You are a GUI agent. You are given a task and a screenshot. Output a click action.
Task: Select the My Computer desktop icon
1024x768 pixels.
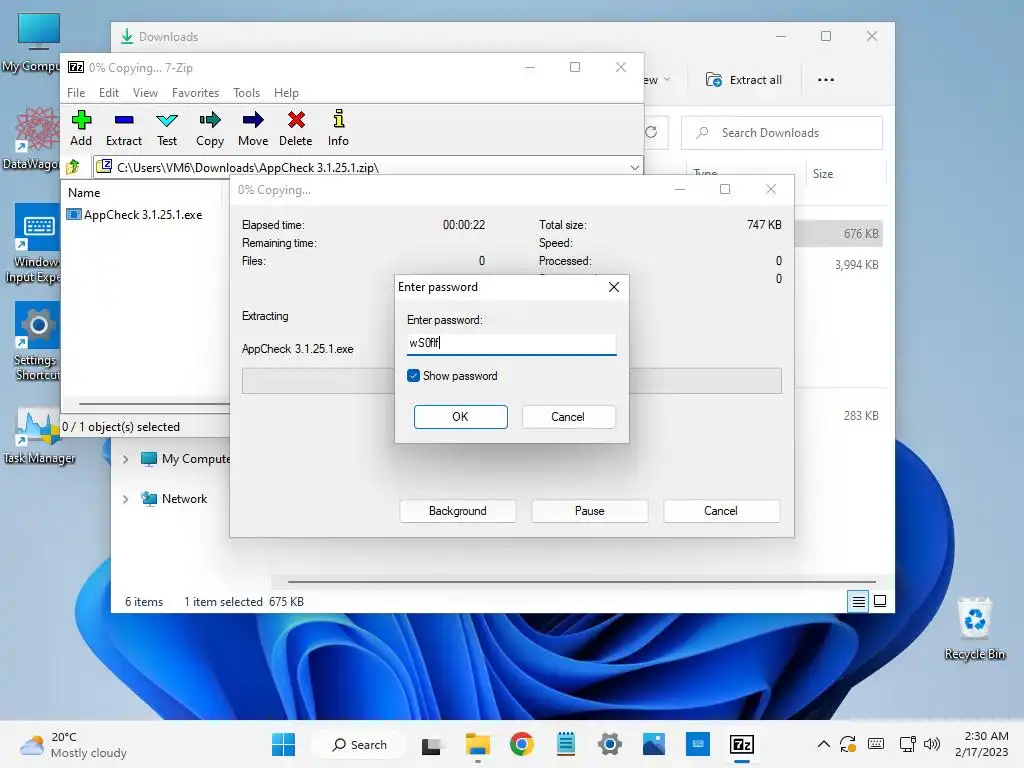pos(31,42)
